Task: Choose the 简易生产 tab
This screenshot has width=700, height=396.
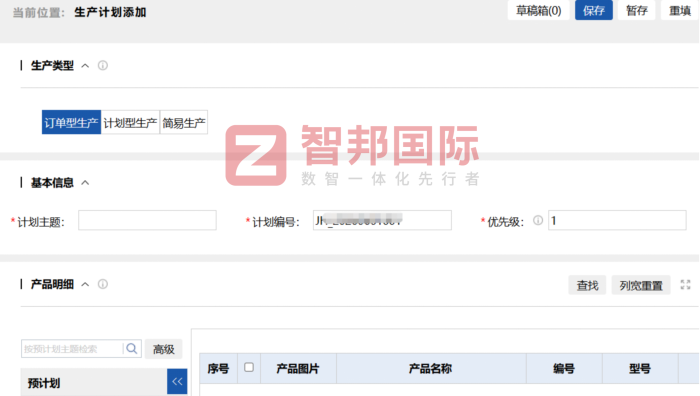Action: pos(183,122)
